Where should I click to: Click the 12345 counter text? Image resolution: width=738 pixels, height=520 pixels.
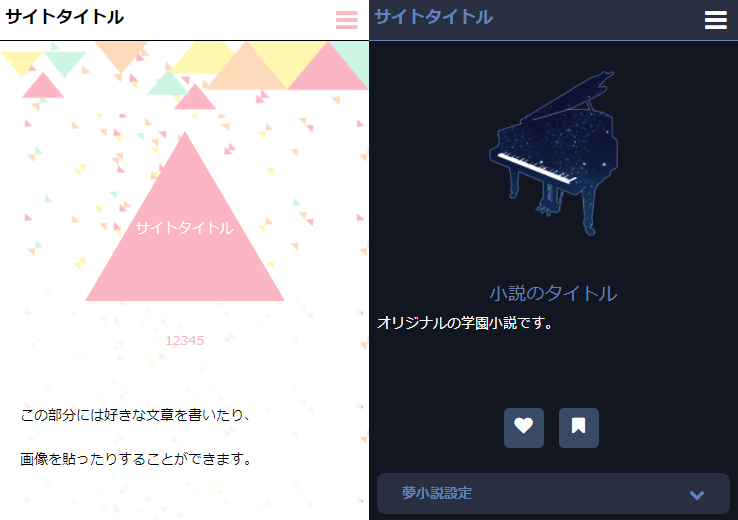tap(184, 341)
